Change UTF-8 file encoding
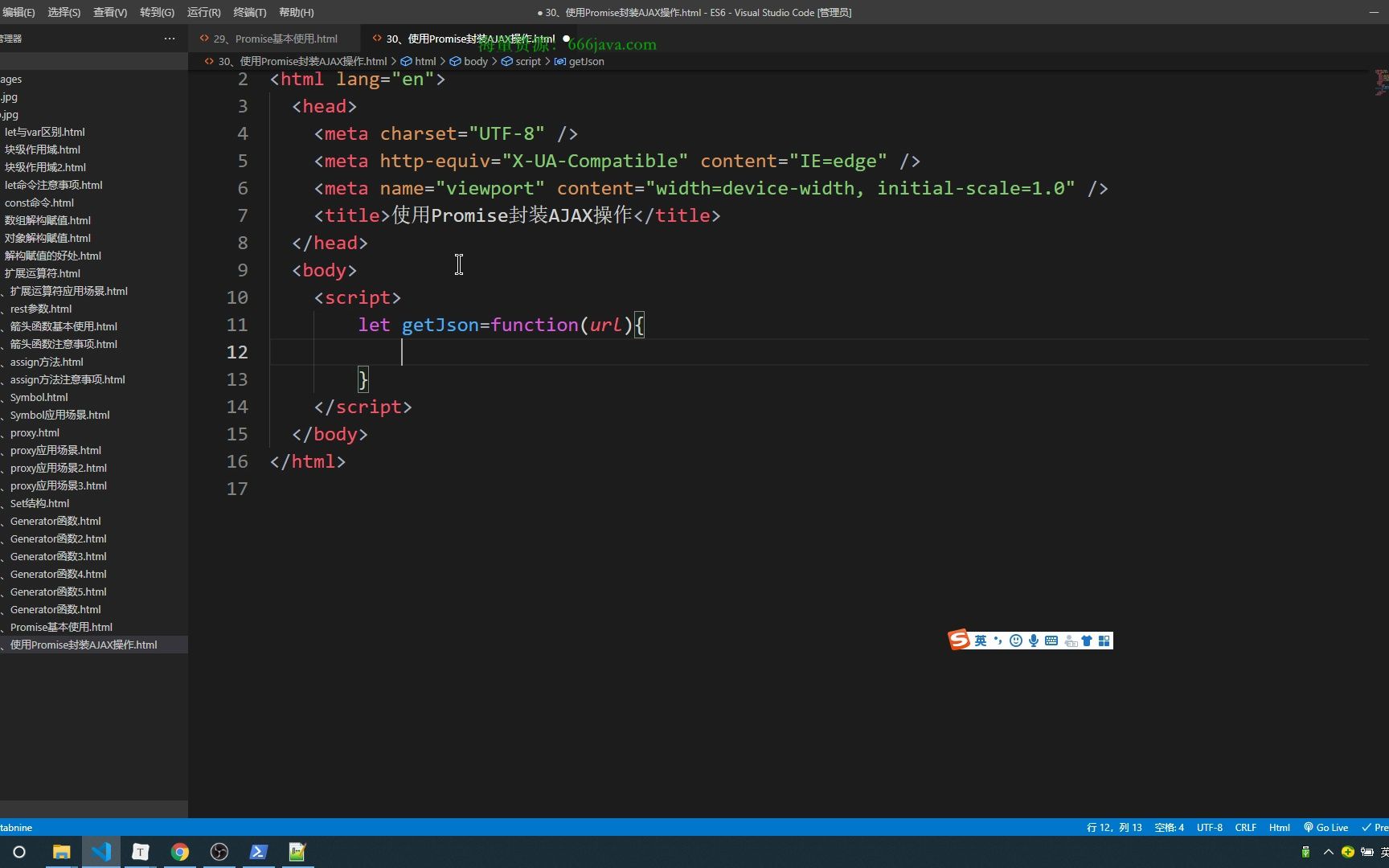 tap(1209, 827)
